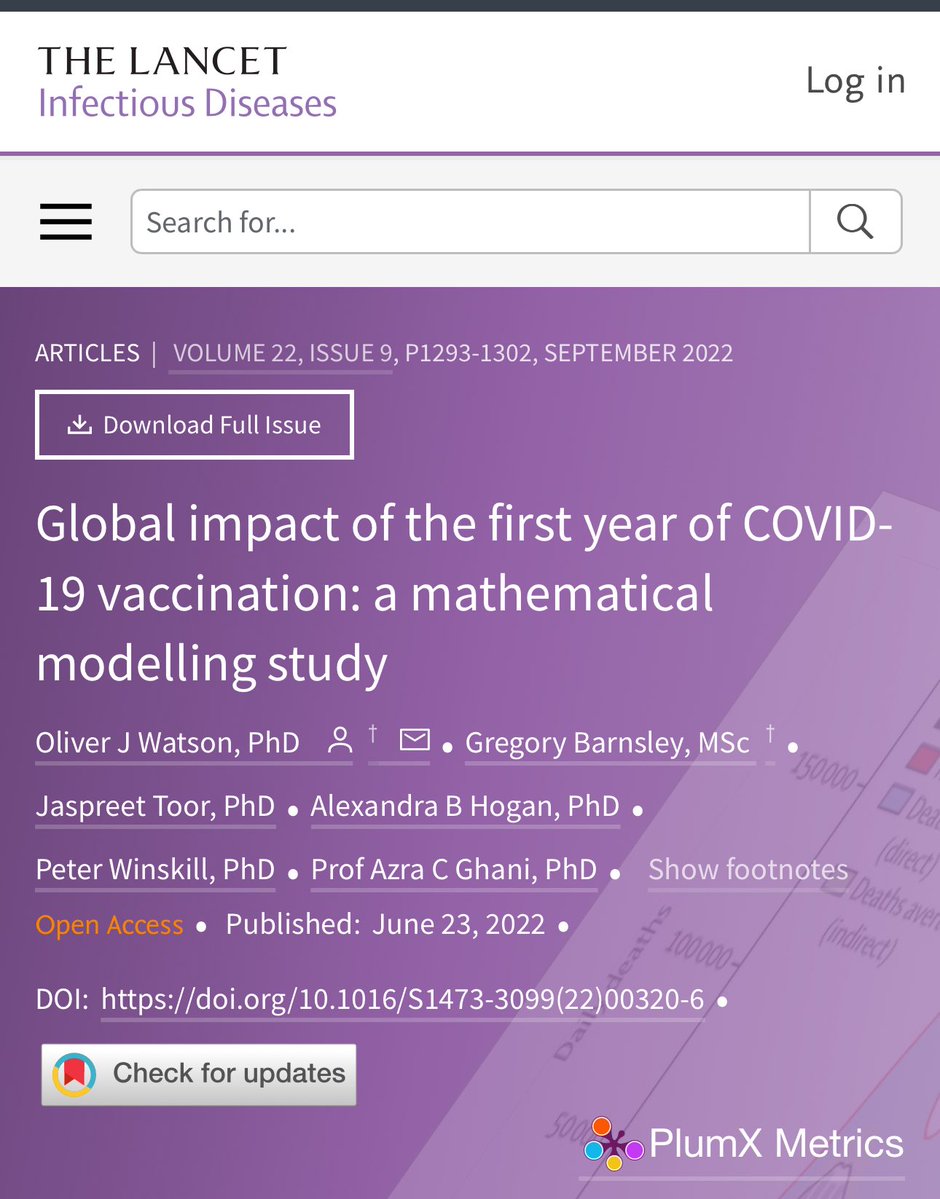Screen dimensions: 940x1199
Task: Open Alexandra B Hogan author details
Action: pos(465,807)
